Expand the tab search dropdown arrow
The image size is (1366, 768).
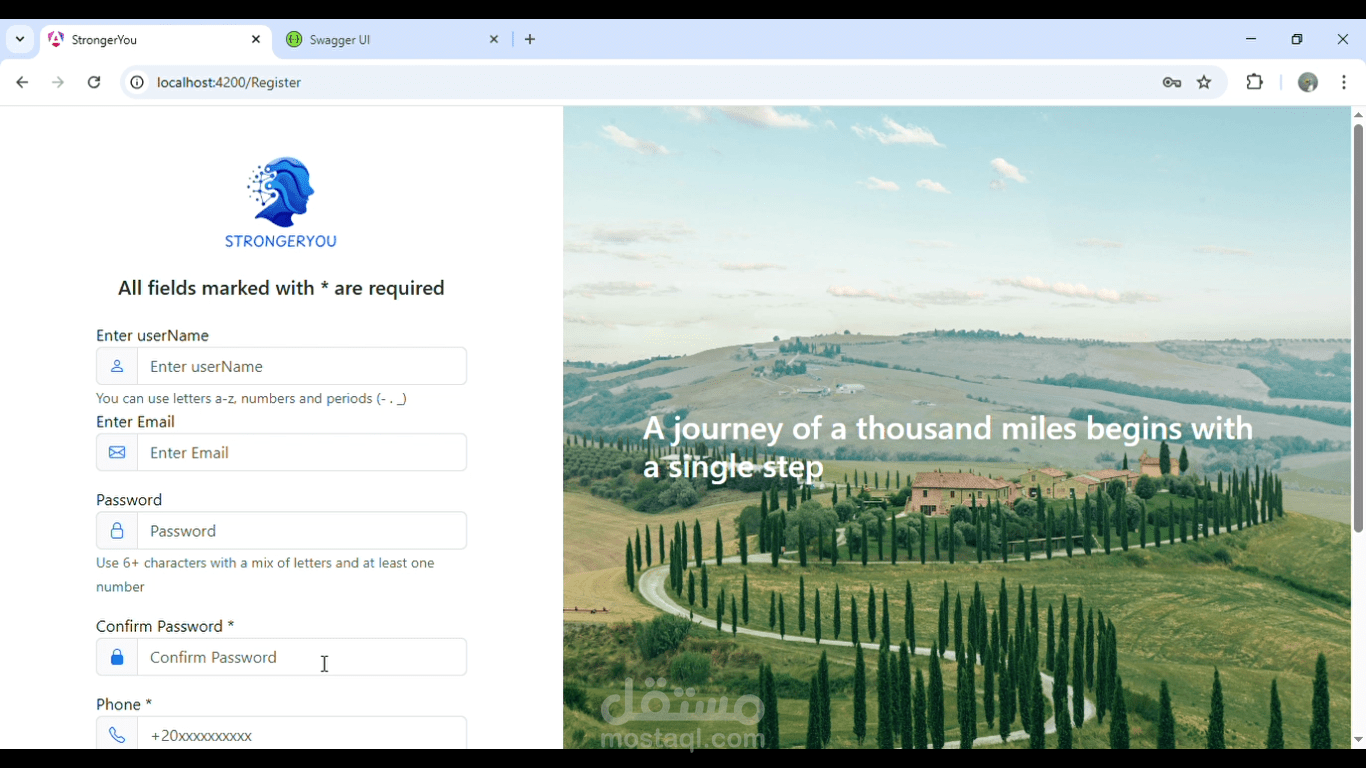[x=20, y=39]
